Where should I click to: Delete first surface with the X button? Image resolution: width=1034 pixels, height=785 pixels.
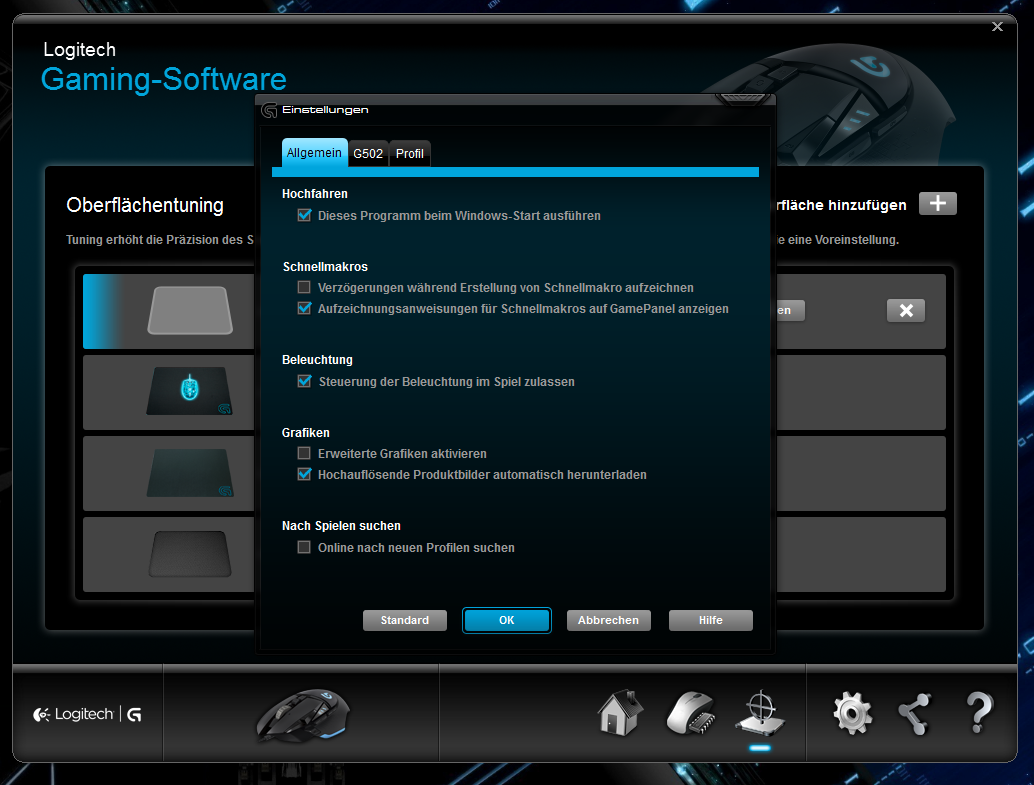[x=905, y=311]
